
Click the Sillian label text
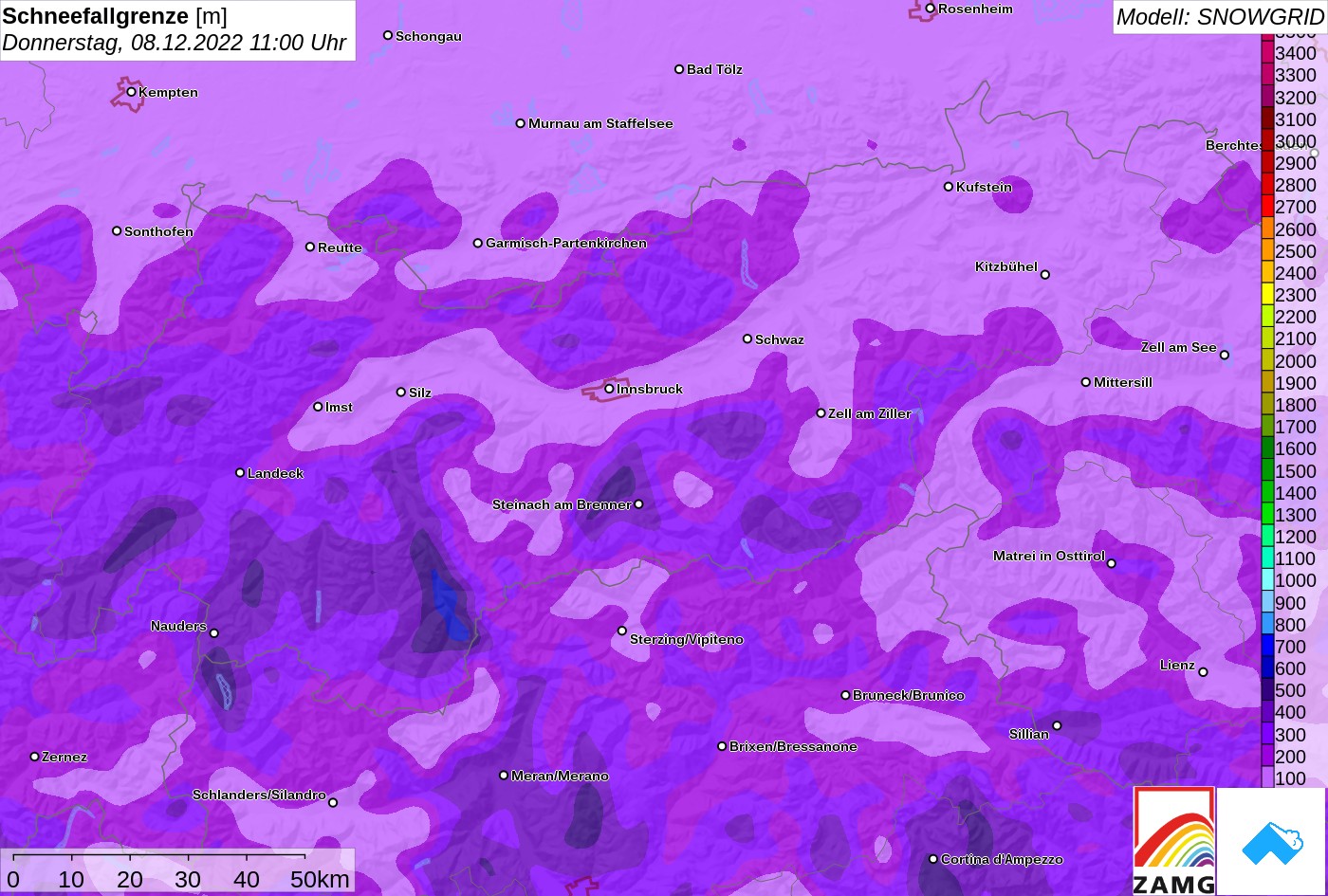click(1029, 734)
